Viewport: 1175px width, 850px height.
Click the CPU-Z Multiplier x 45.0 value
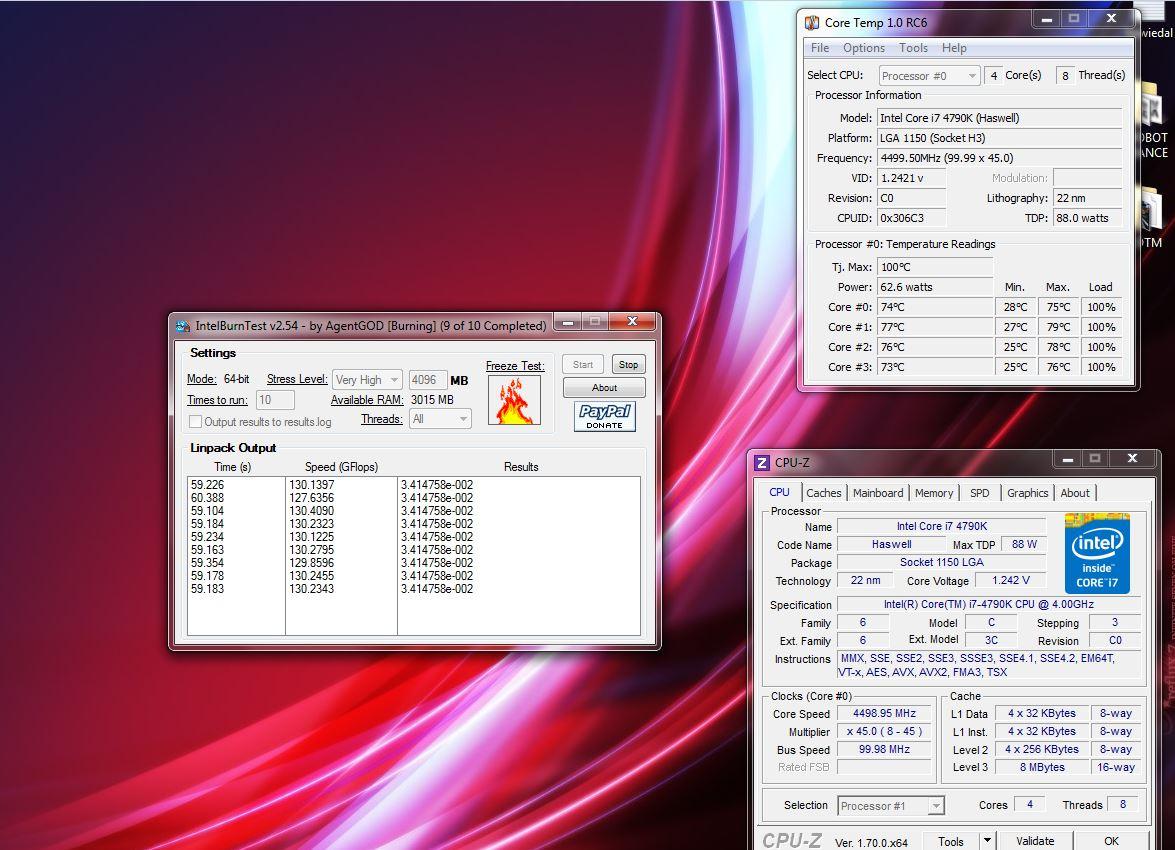[x=884, y=732]
